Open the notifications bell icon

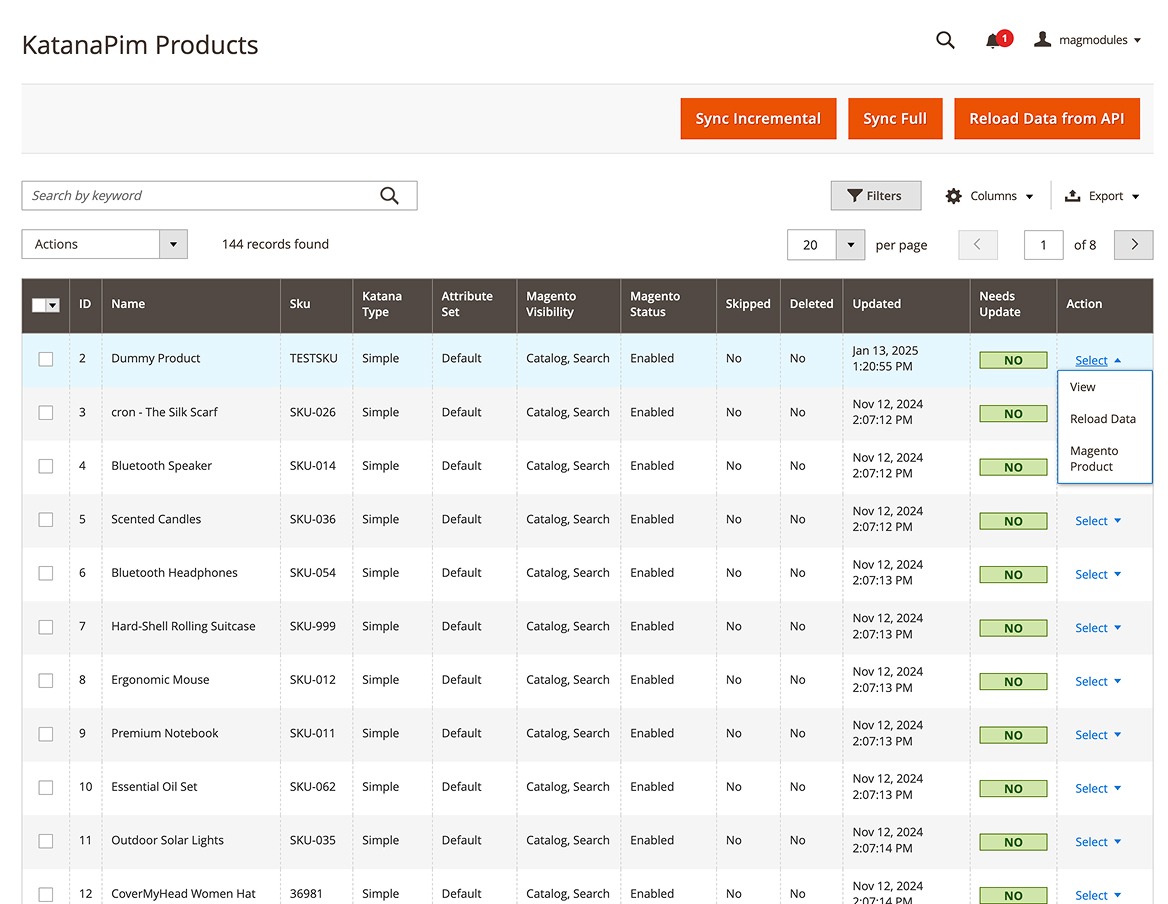coord(993,41)
